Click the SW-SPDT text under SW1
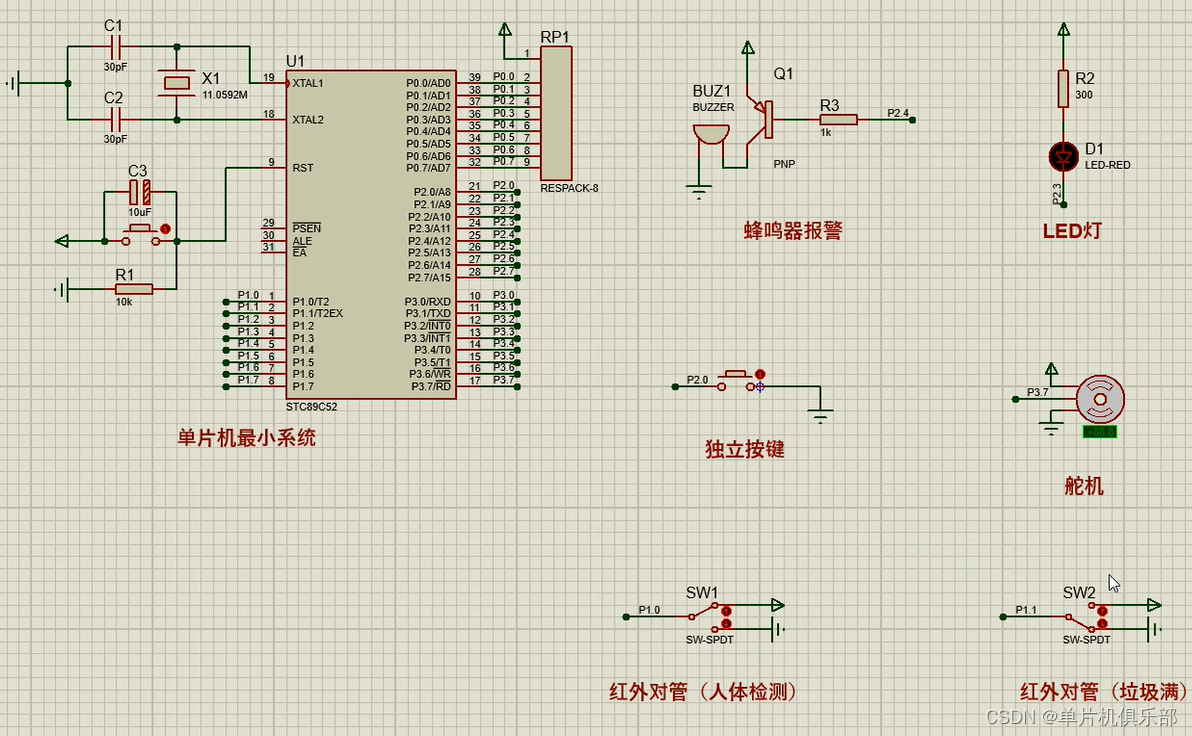1192x736 pixels. click(x=710, y=639)
